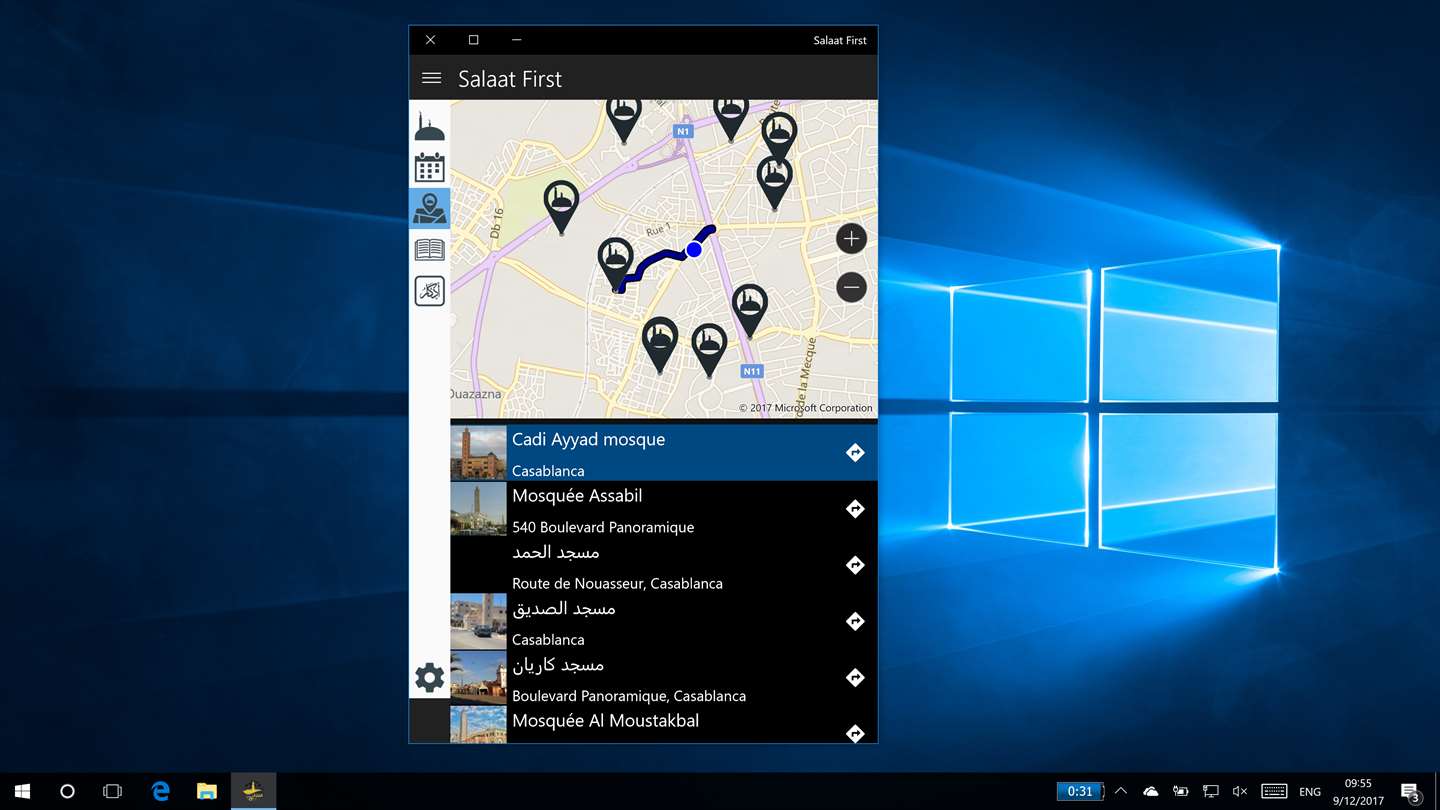
Task: Select the Cadi Ayyad mosque name
Action: pyautogui.click(x=588, y=440)
